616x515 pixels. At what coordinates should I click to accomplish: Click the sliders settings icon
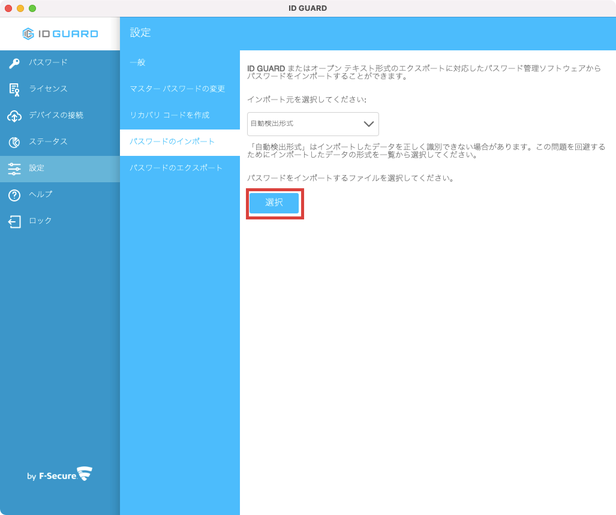pos(15,169)
